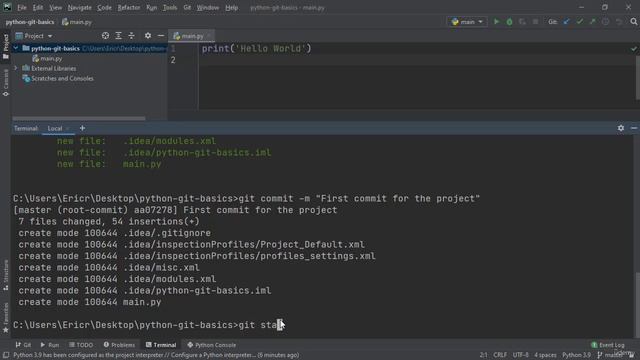Image resolution: width=640 pixels, height=360 pixels.
Task: Open the File menu
Action: (22, 7)
